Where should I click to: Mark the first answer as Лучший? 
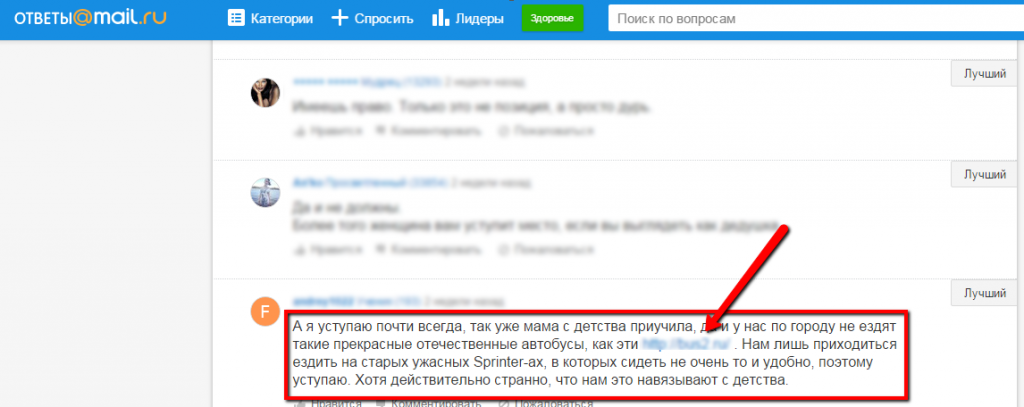point(986,74)
